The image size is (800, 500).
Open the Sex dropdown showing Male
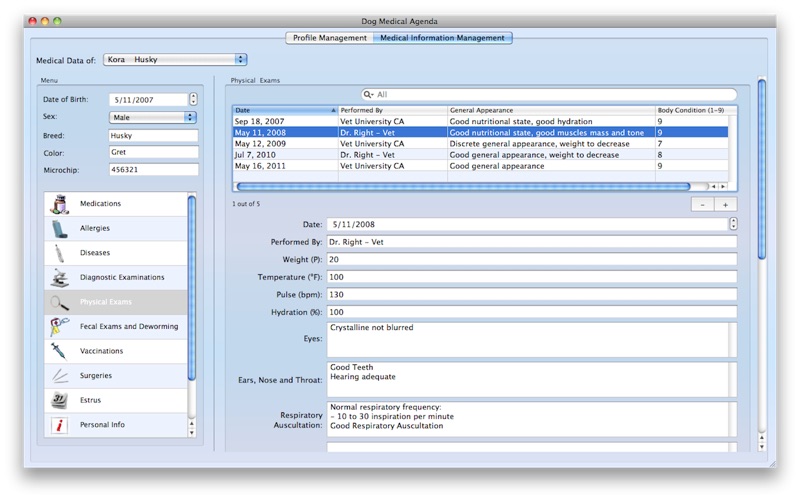pyautogui.click(x=153, y=117)
